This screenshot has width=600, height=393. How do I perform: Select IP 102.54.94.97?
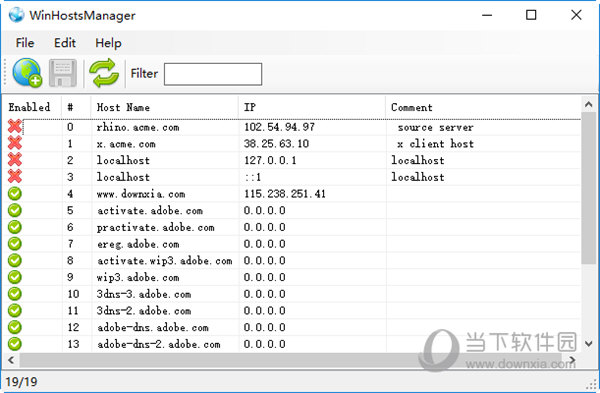pos(279,127)
